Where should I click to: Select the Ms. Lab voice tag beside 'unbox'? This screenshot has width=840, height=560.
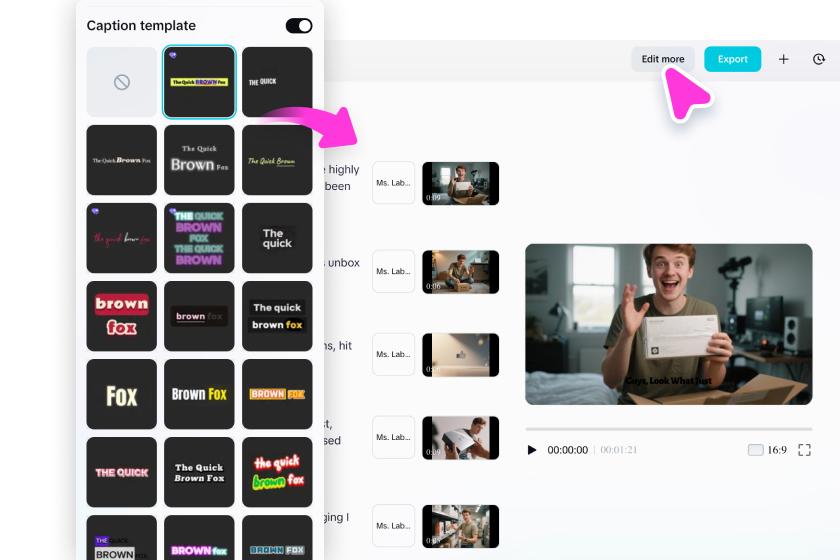393,271
